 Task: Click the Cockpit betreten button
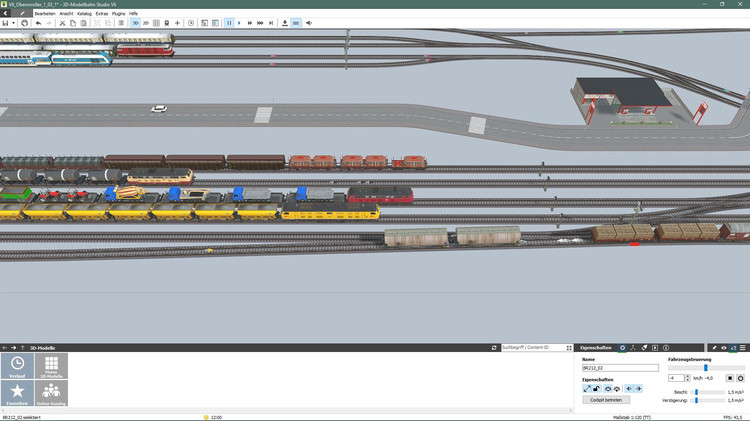[606, 399]
